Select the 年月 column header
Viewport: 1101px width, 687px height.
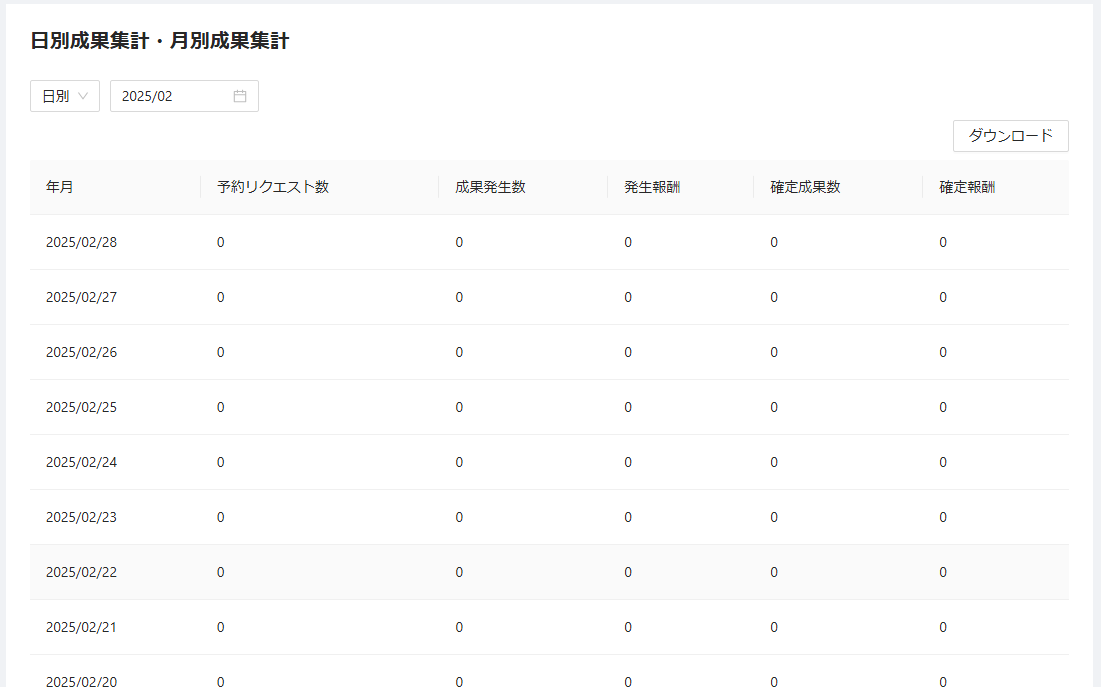[57, 186]
